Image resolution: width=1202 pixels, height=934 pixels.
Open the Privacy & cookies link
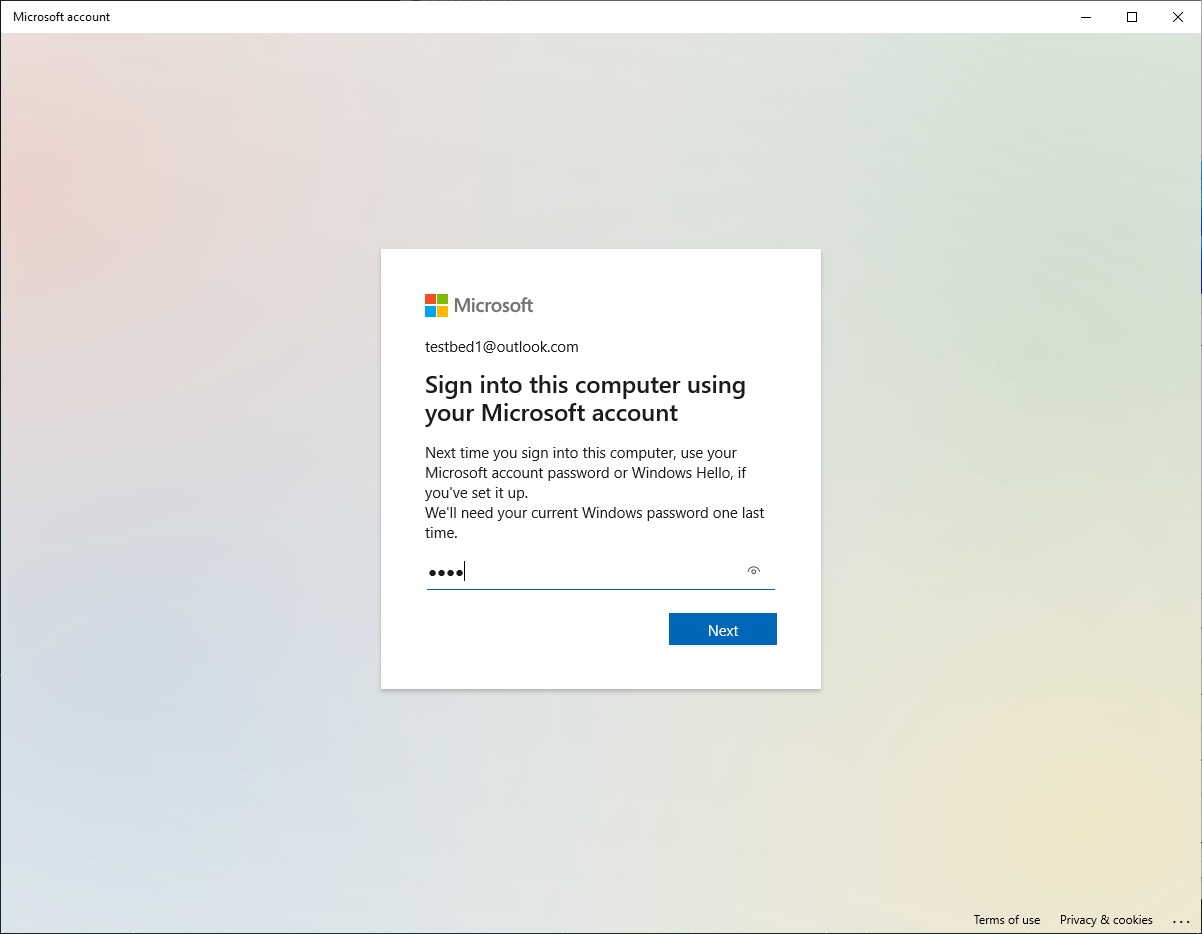pyautogui.click(x=1105, y=920)
